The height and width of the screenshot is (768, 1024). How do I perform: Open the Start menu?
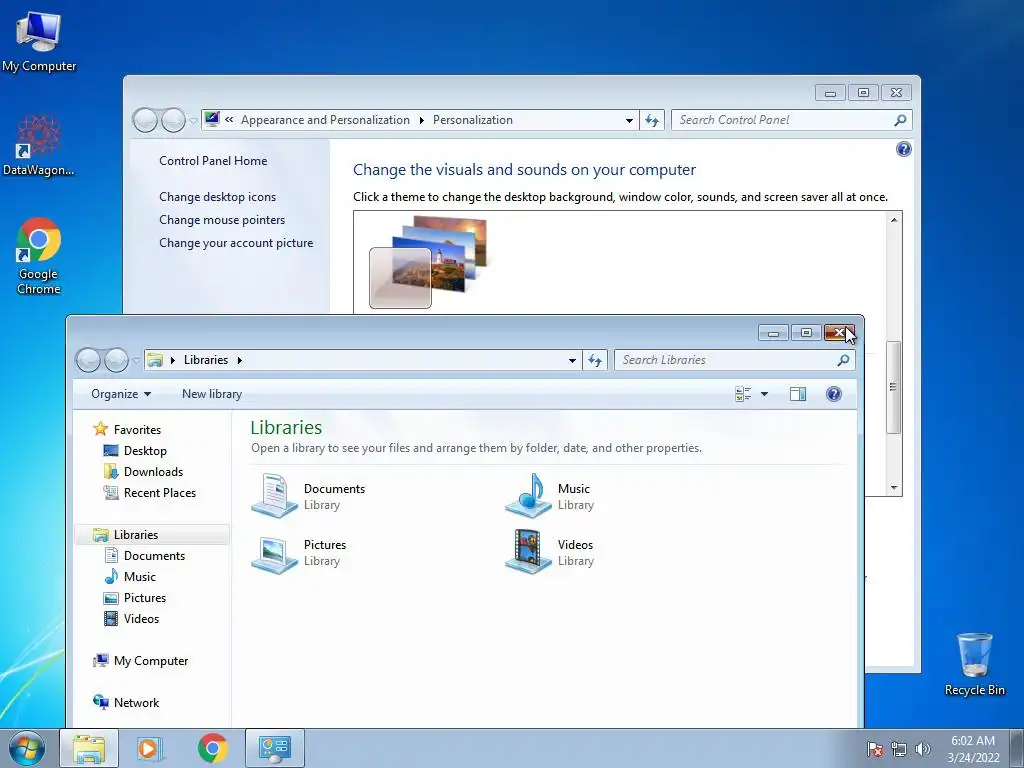tap(27, 748)
